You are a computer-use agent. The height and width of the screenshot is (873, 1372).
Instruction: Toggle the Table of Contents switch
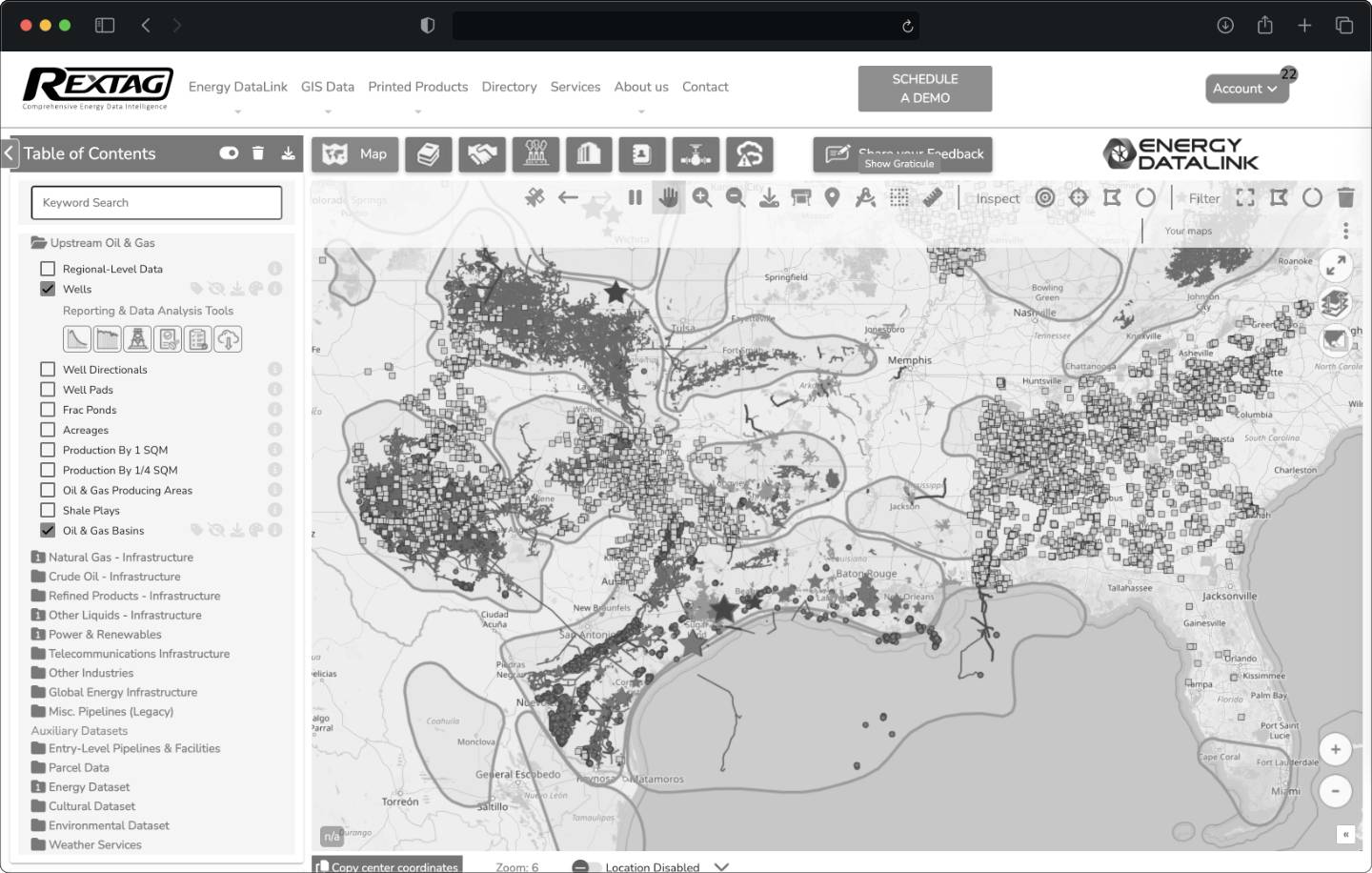pos(229,153)
